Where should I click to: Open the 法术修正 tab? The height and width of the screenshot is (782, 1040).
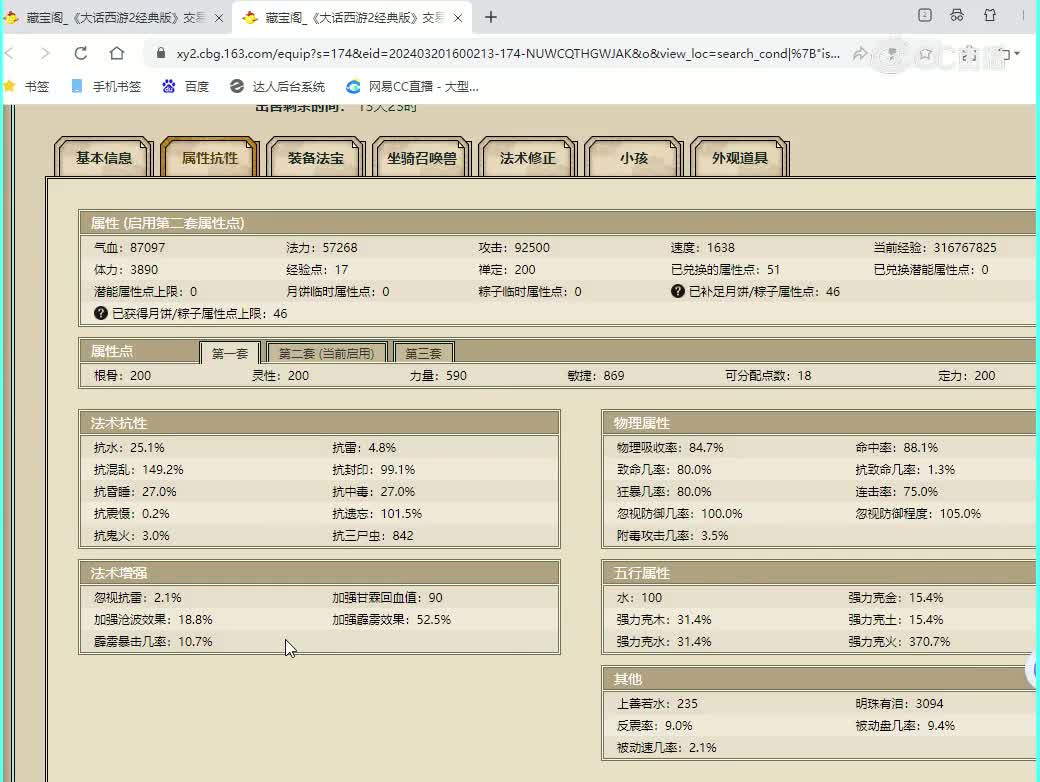point(528,158)
